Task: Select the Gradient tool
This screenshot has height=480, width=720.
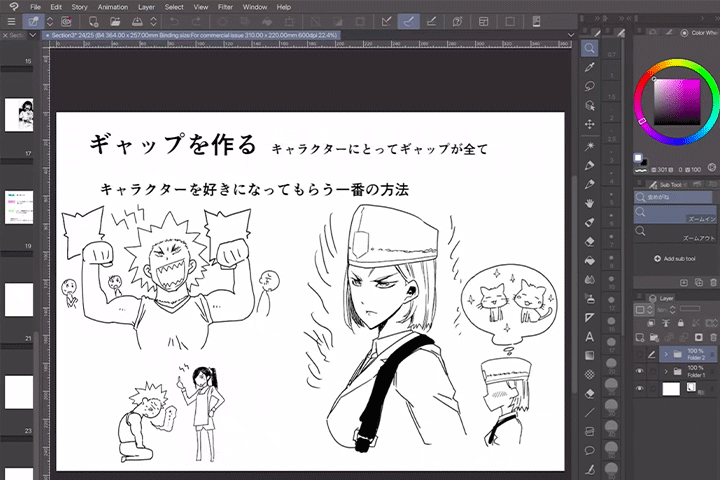Action: coord(590,356)
